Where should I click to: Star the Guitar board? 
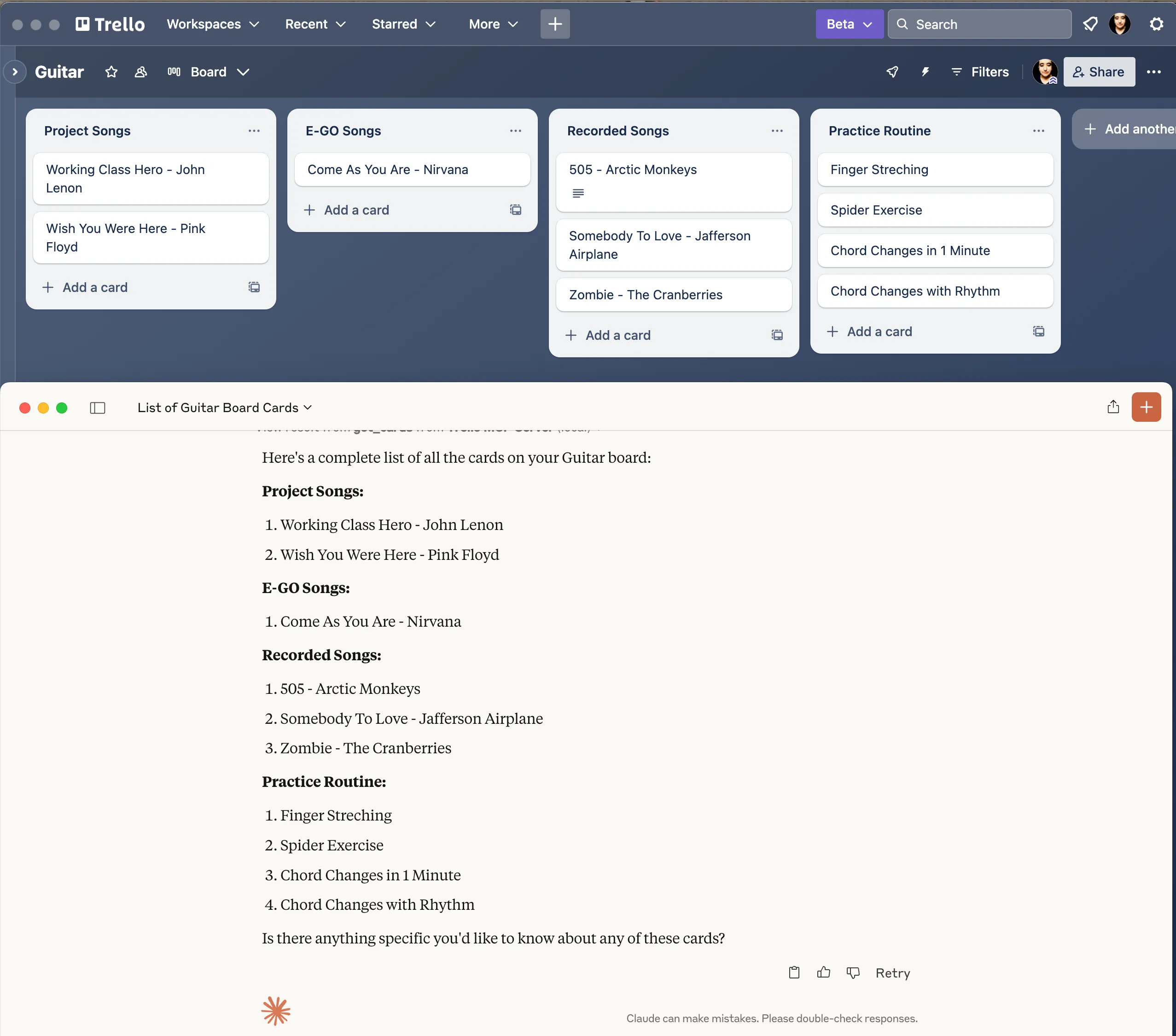111,72
